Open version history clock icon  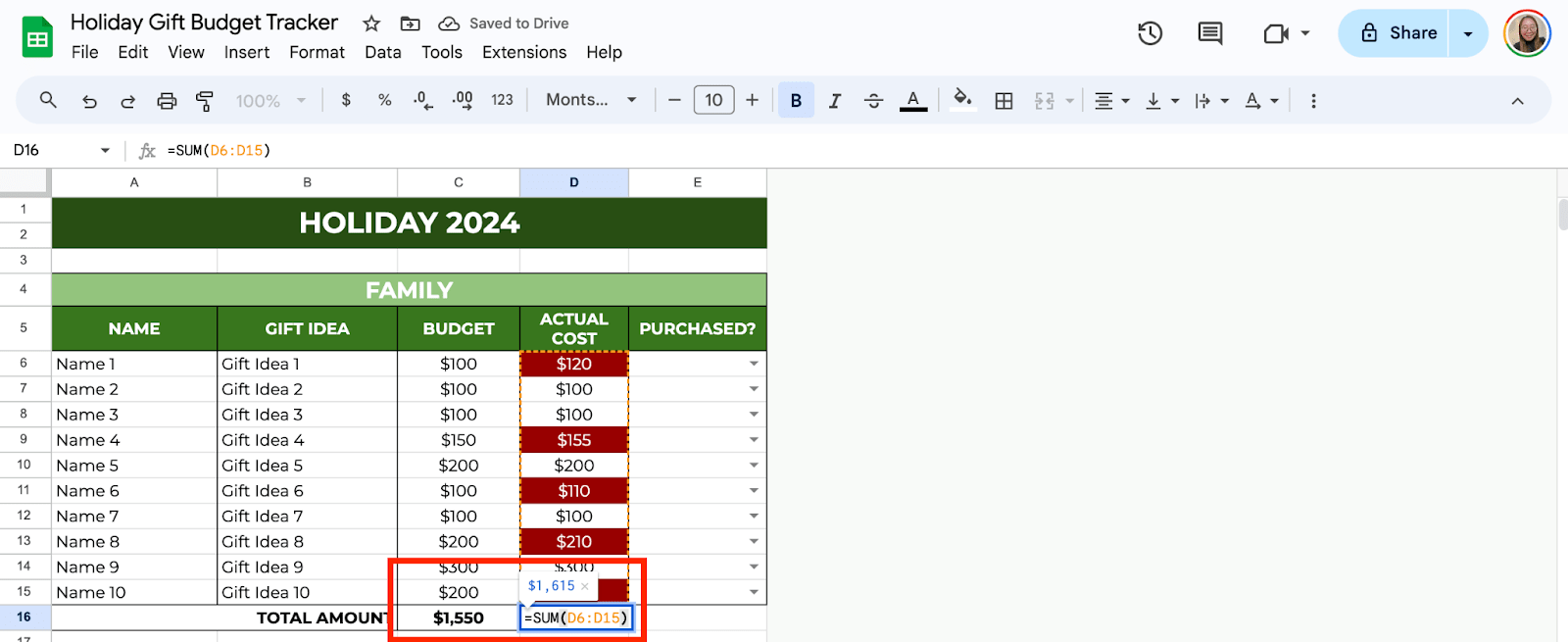point(1150,33)
